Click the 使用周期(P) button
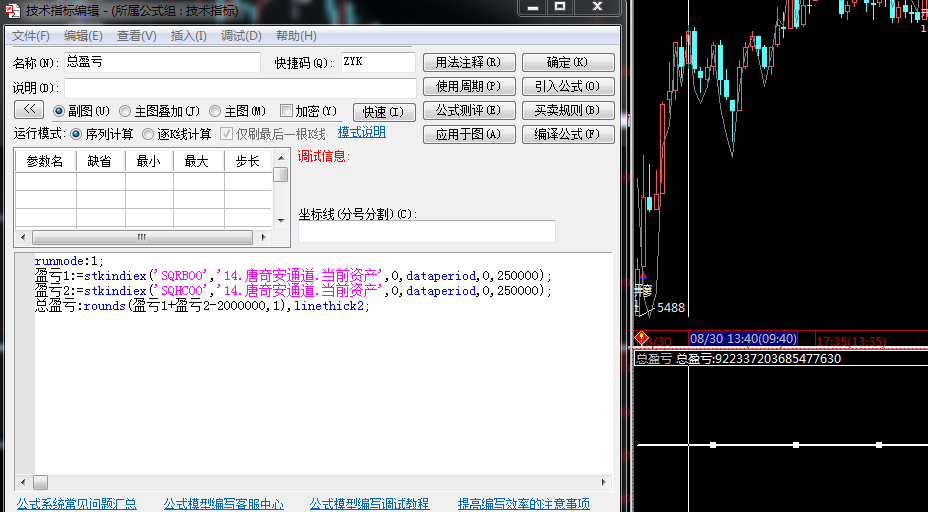Image resolution: width=928 pixels, height=512 pixels. 469,86
